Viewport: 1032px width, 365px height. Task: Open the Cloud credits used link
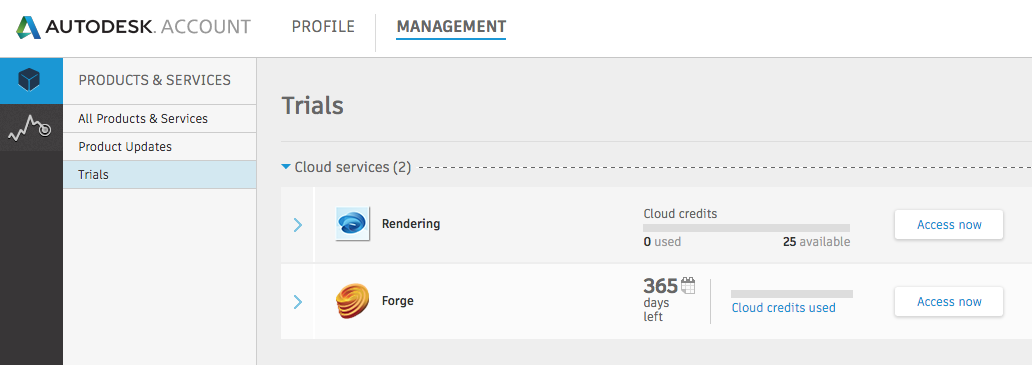(783, 308)
